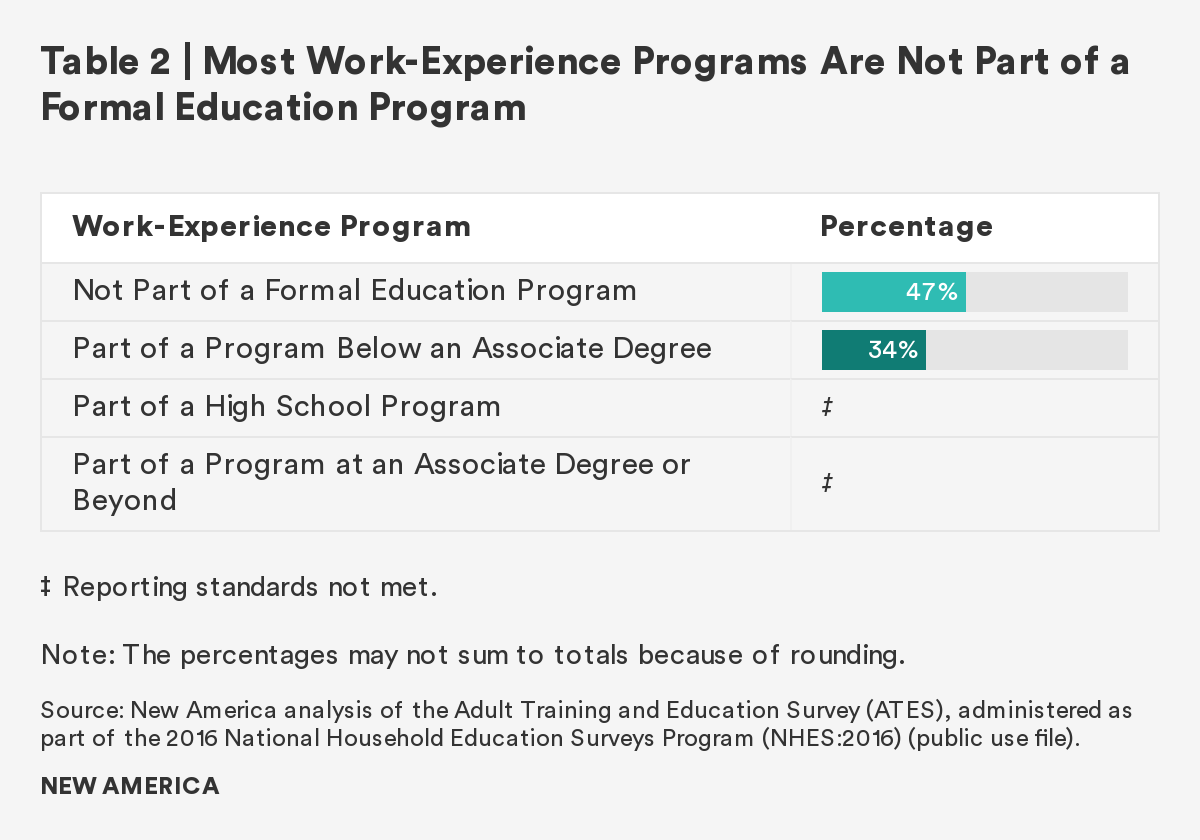
Task: Click the NEW AMERICA logo text
Action: coord(130,786)
